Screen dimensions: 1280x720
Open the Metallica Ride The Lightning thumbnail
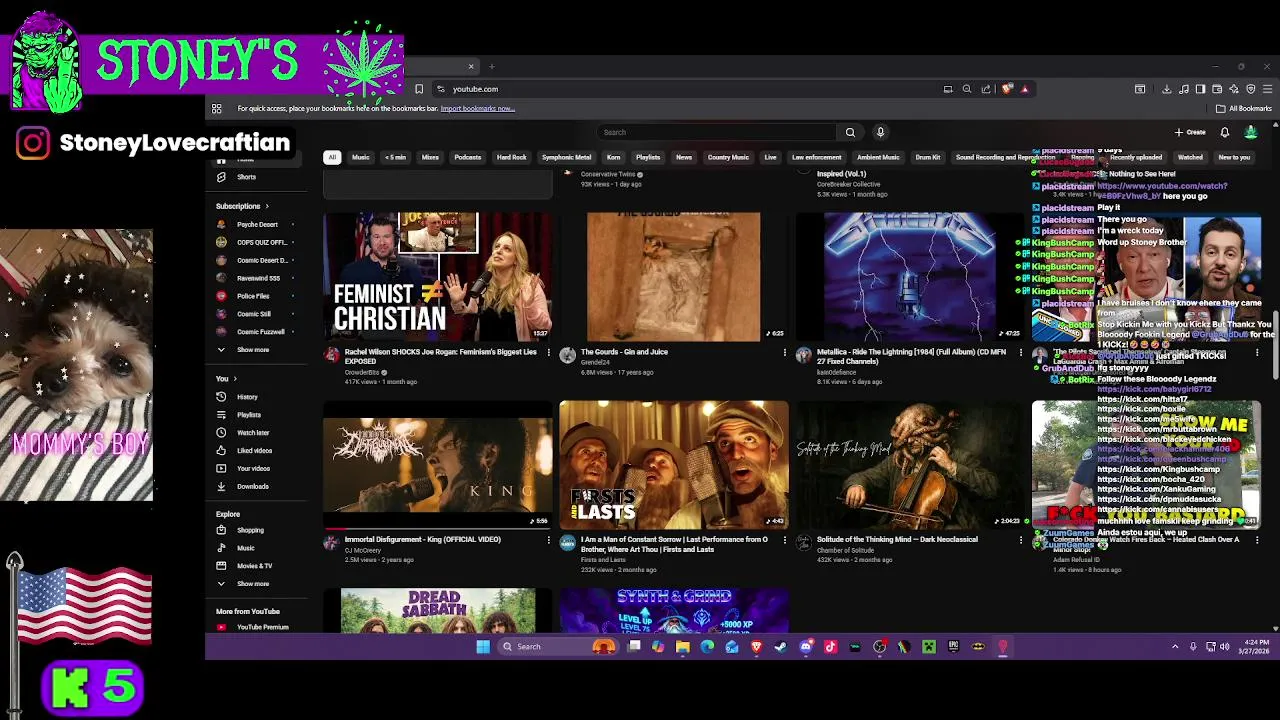(x=909, y=276)
